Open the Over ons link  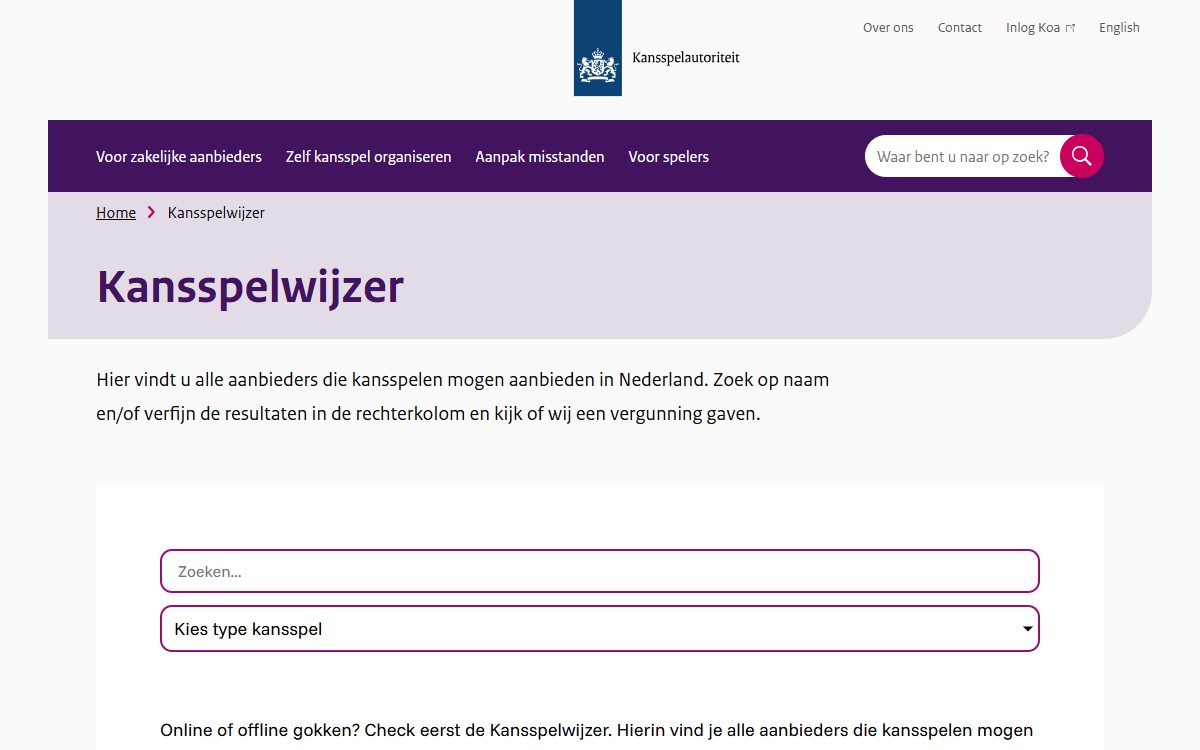[x=888, y=28]
